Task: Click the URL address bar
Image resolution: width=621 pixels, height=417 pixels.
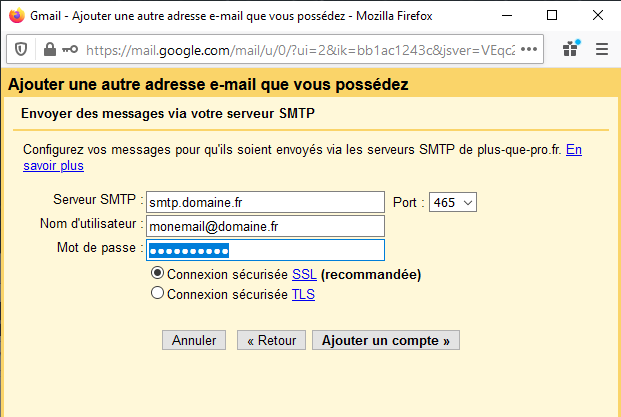Action: point(300,50)
